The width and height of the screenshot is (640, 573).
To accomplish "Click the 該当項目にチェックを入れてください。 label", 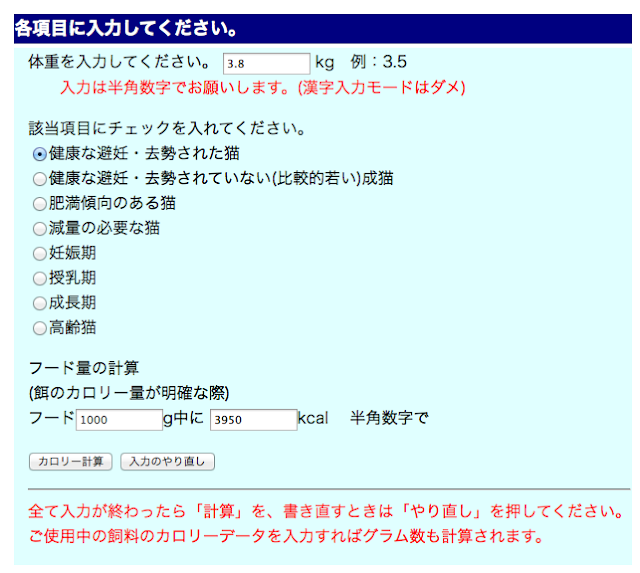I will point(167,128).
